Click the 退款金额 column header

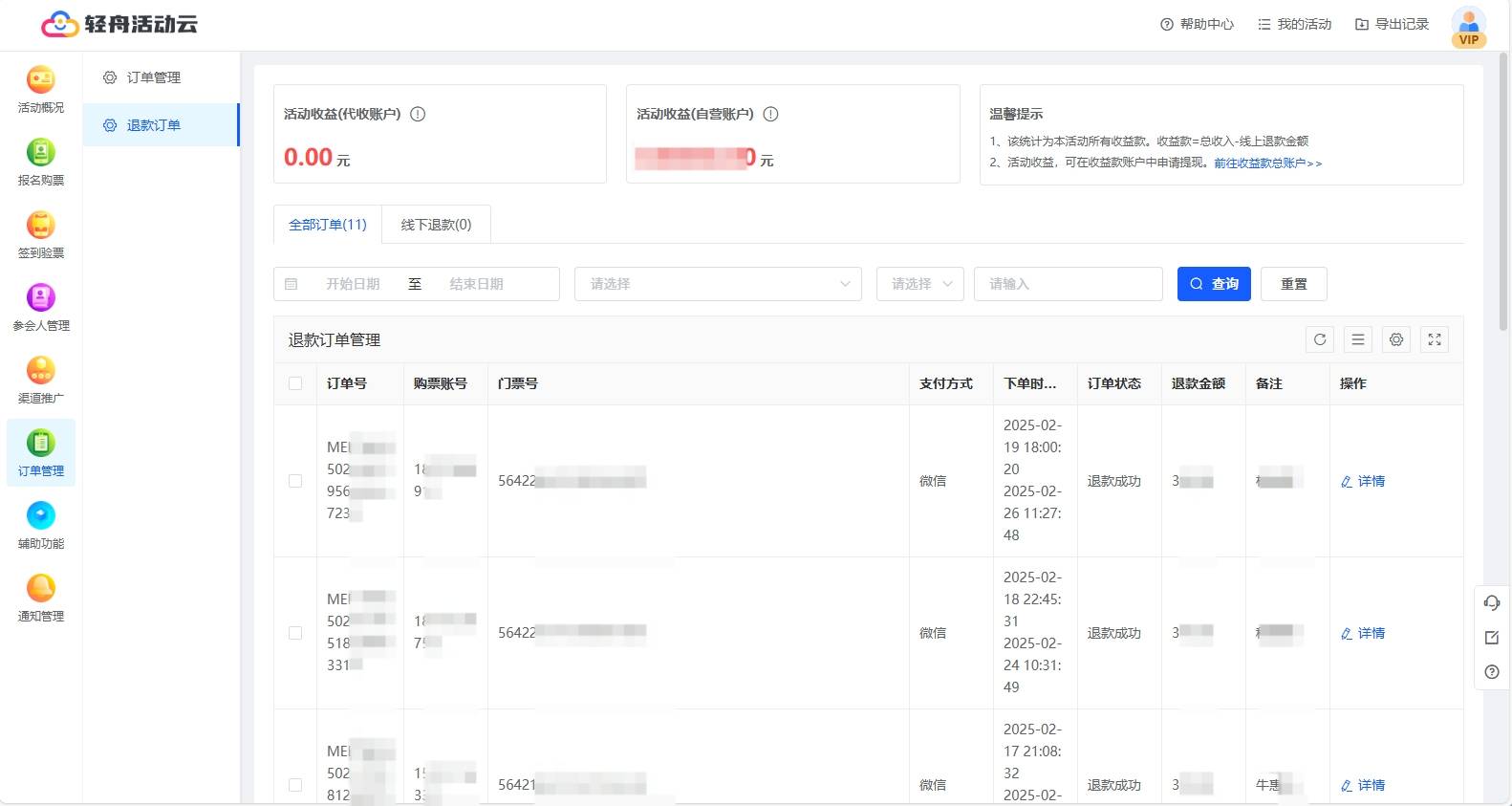coord(1199,383)
